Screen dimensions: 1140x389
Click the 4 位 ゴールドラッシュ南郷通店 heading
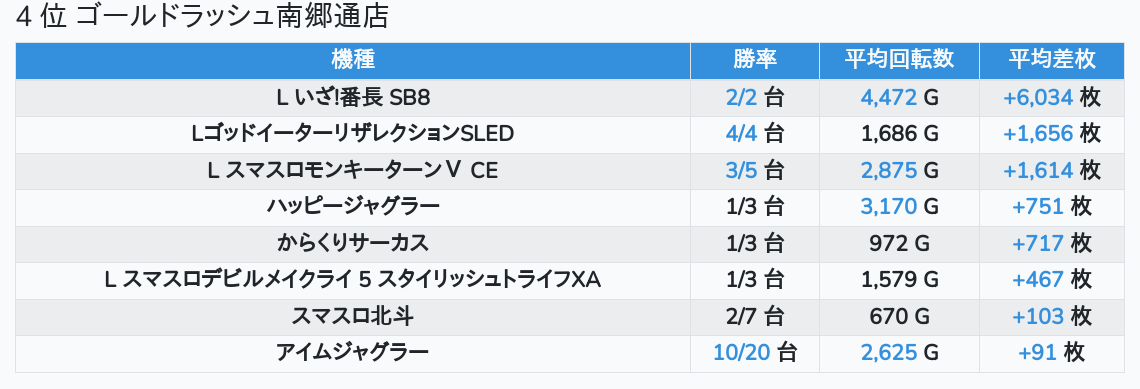click(202, 16)
